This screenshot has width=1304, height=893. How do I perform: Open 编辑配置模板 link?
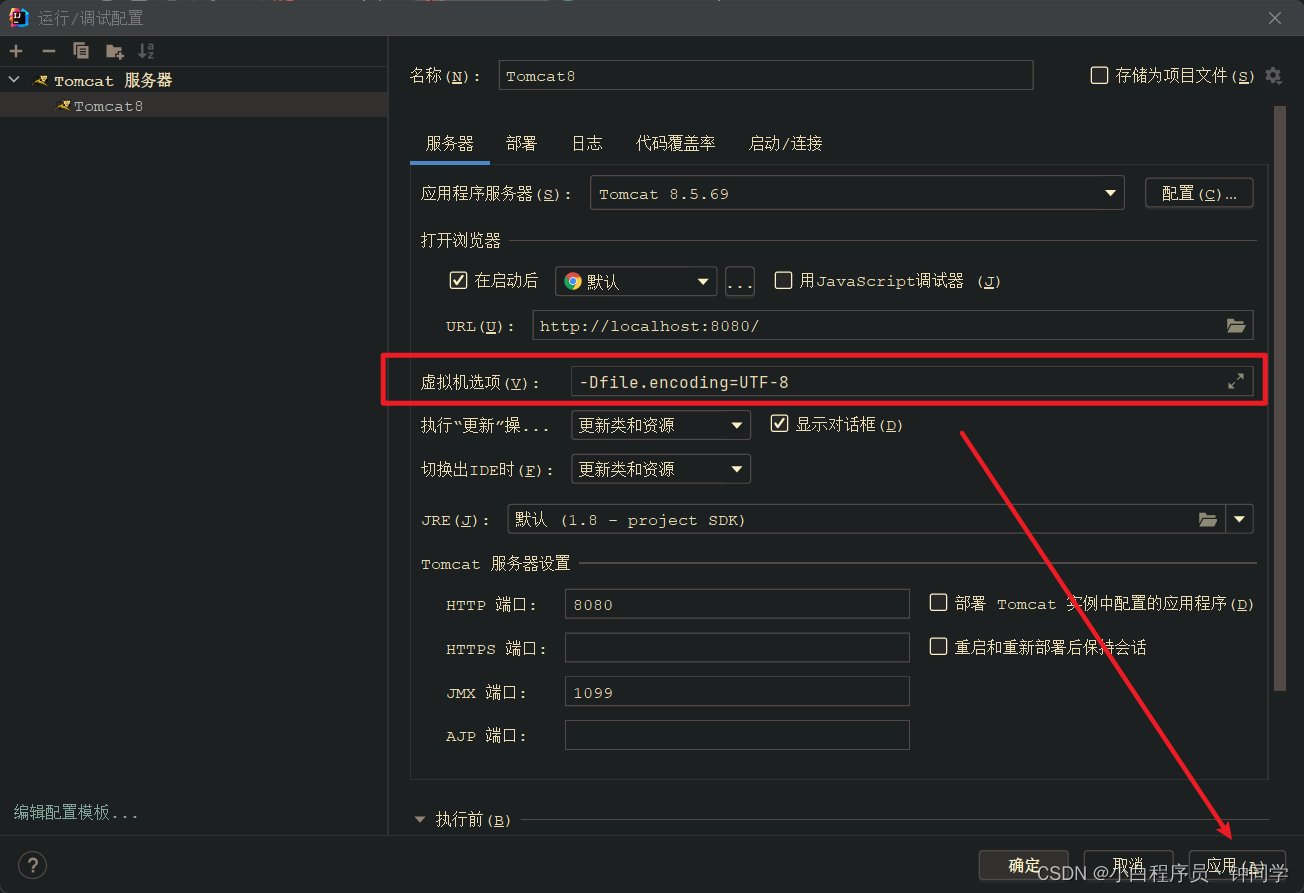(x=76, y=813)
